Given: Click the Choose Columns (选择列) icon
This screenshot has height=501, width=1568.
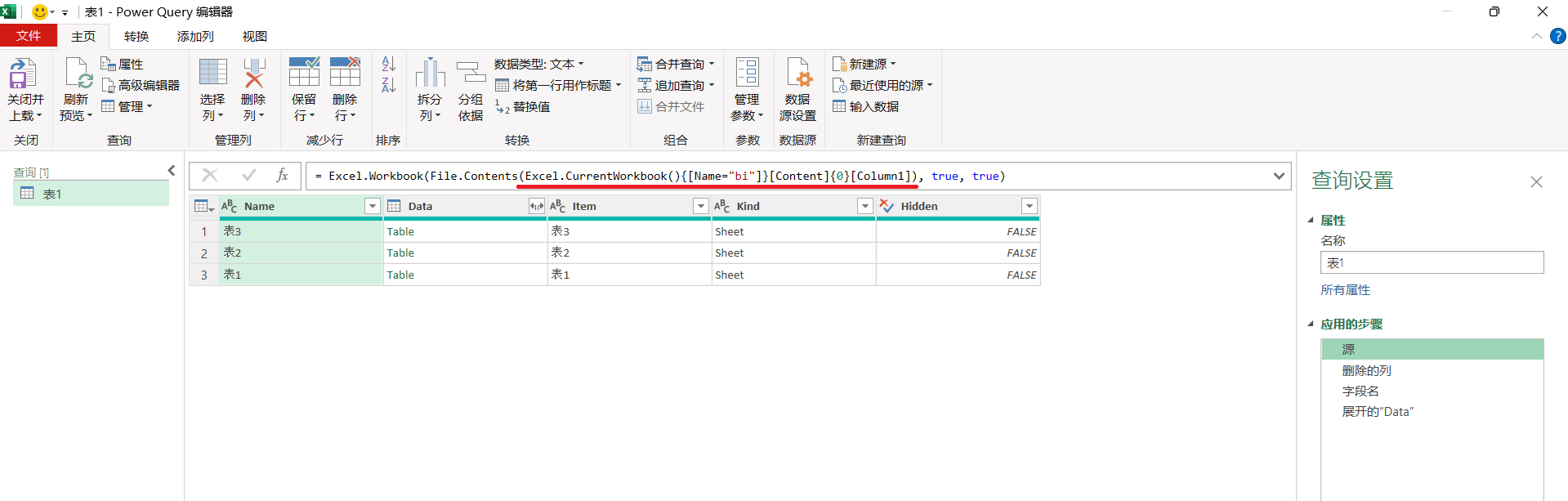Looking at the screenshot, I should [212, 72].
